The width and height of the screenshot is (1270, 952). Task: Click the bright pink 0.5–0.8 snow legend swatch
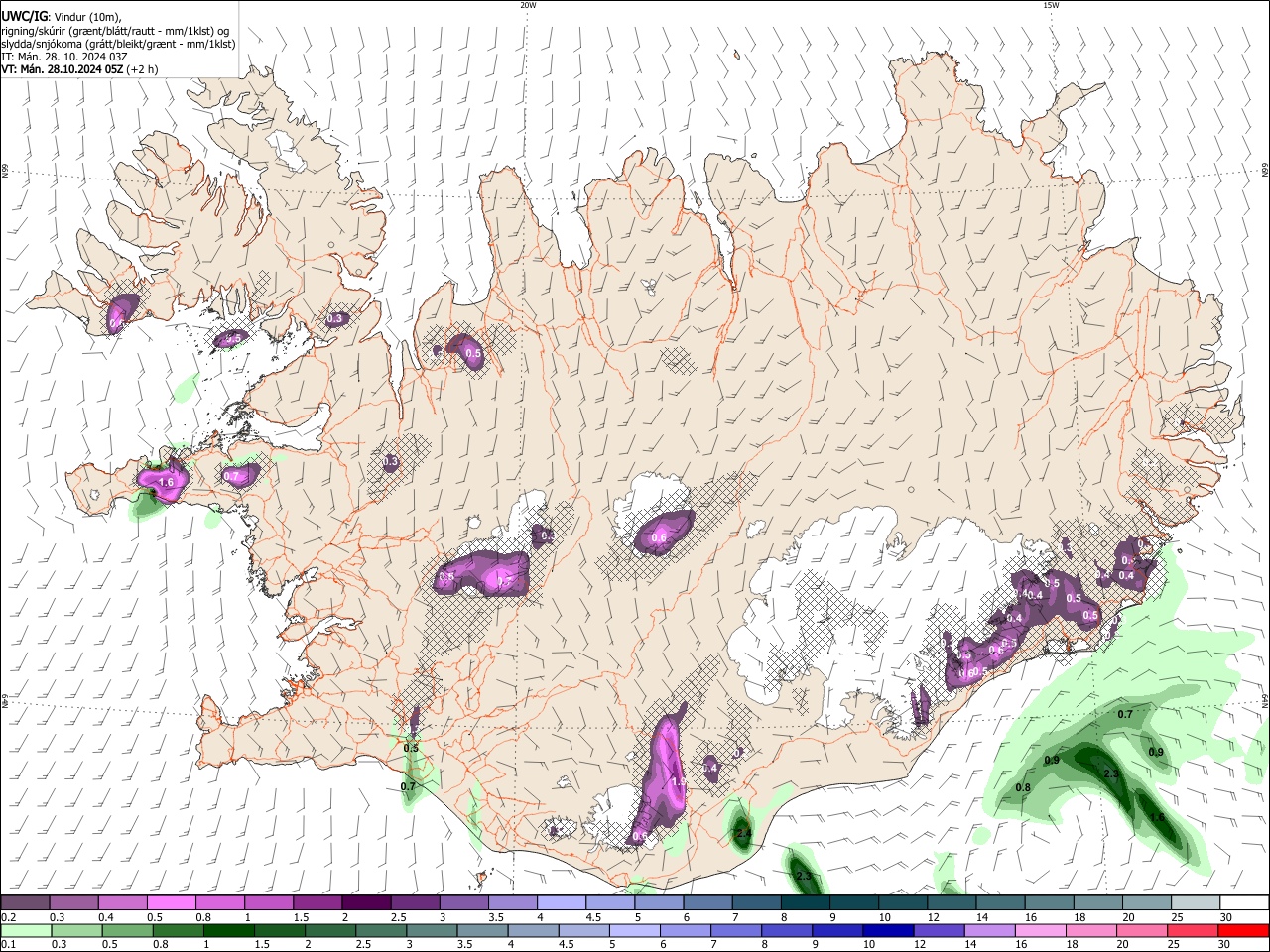171,902
